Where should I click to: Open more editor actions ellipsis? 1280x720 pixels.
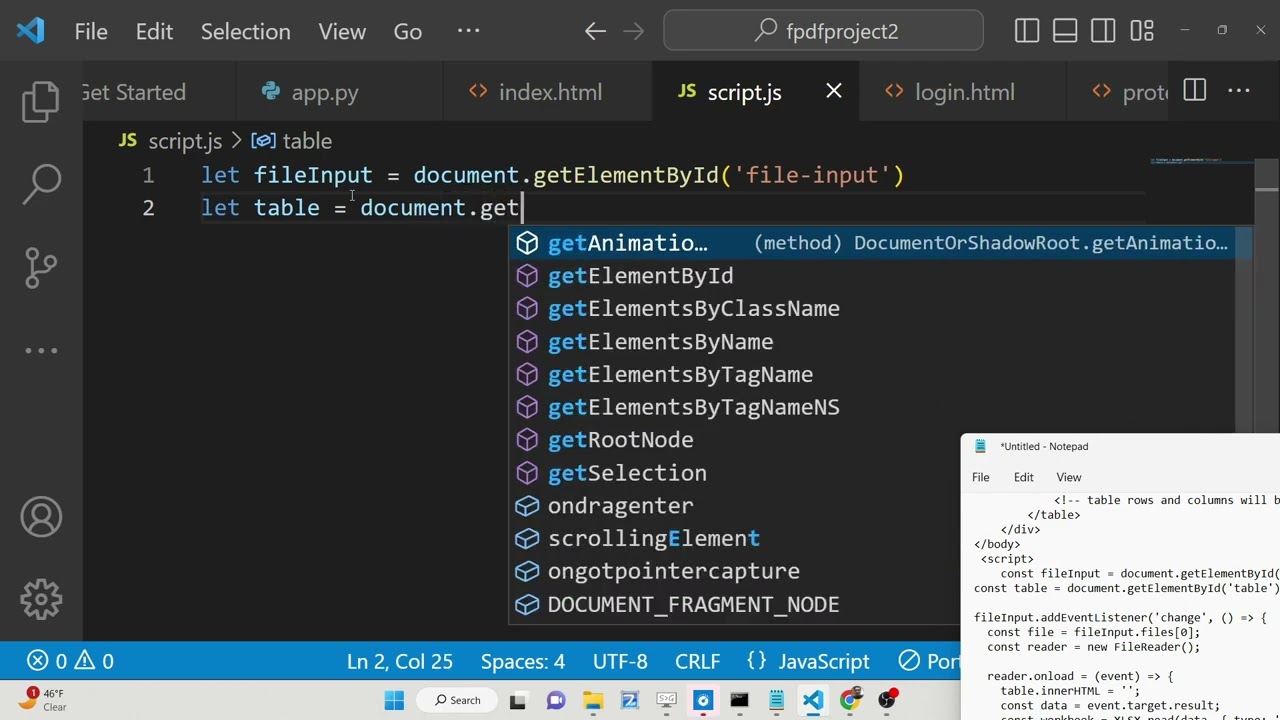(1239, 92)
